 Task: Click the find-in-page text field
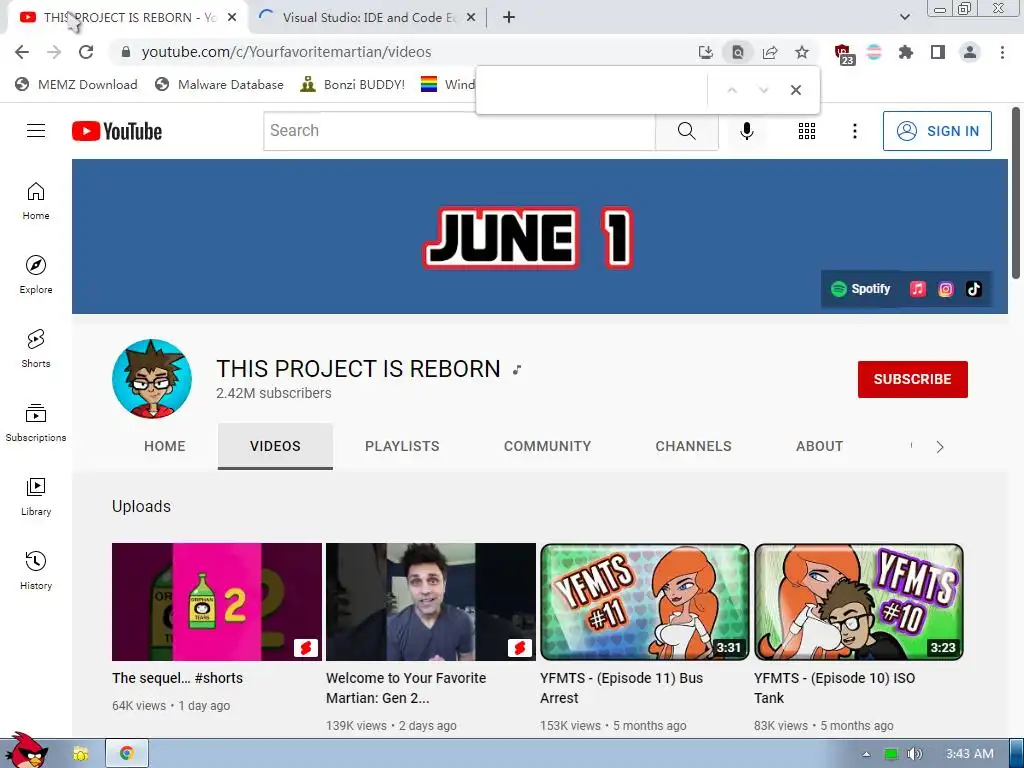[592, 90]
